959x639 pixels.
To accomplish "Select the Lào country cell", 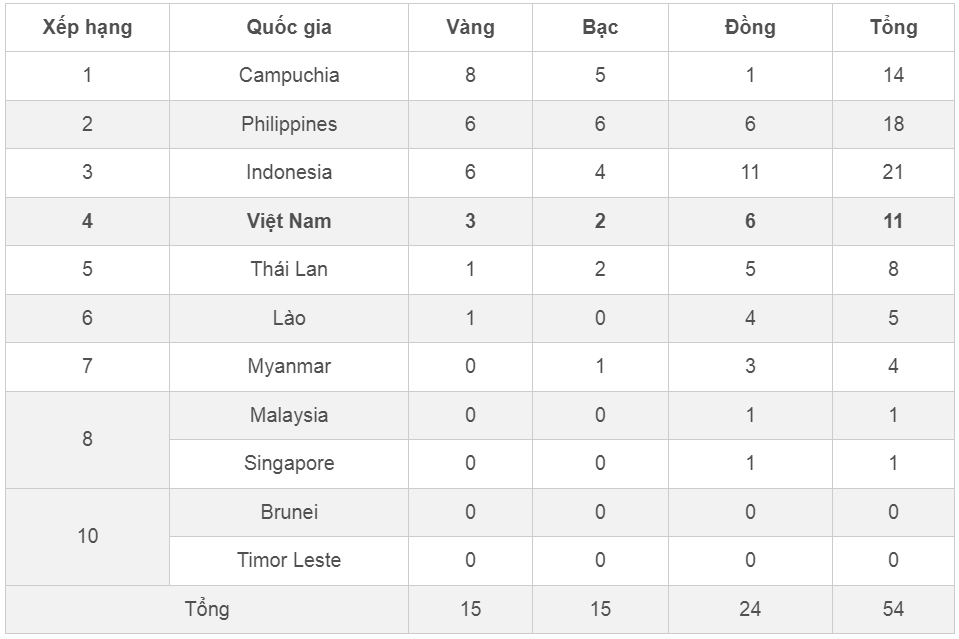I will coord(289,318).
